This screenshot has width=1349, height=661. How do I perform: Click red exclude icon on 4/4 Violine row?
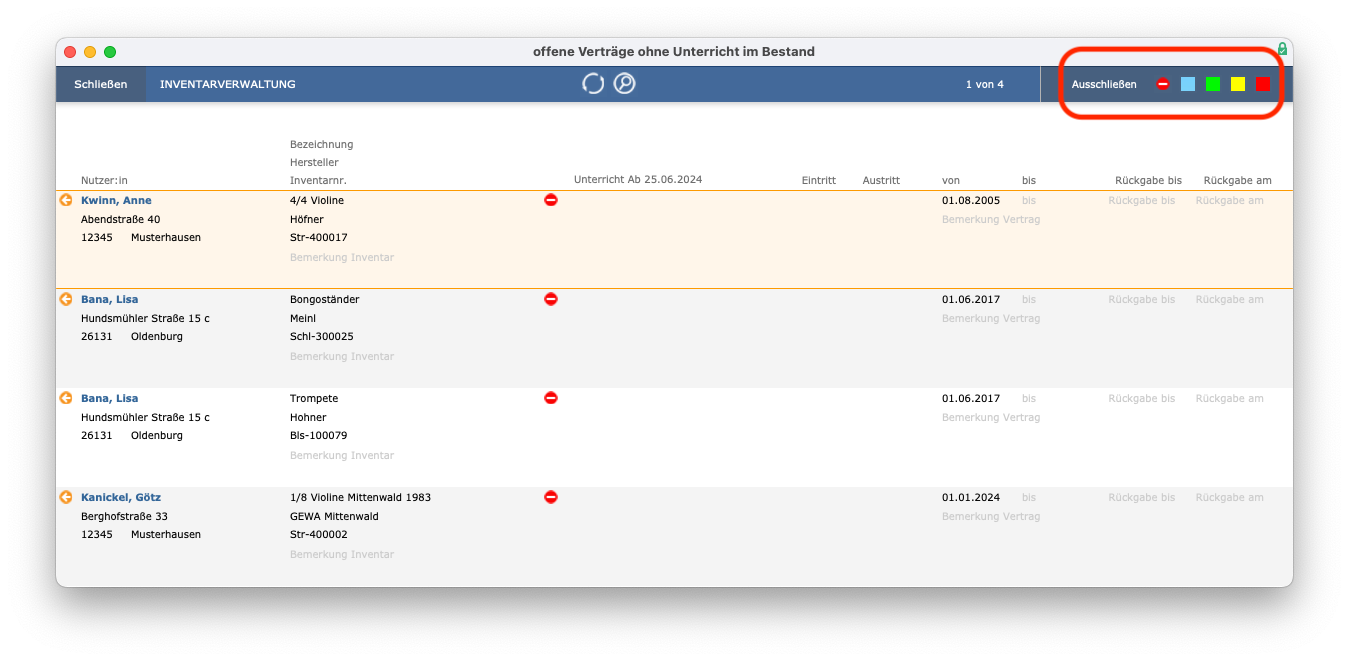[x=551, y=200]
